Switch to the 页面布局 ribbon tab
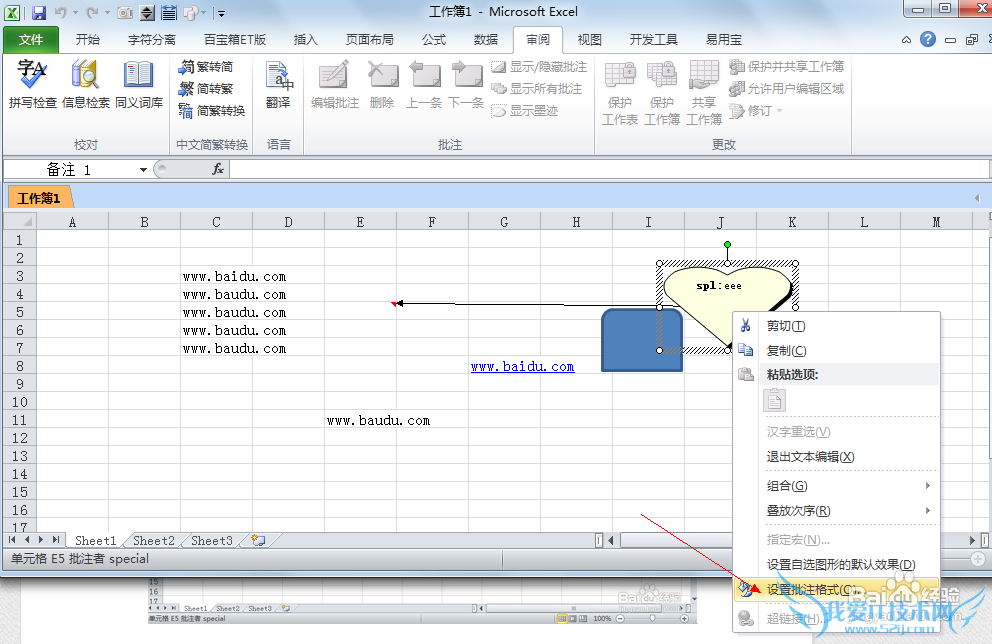Screen dimensions: 992x644 click(x=369, y=40)
